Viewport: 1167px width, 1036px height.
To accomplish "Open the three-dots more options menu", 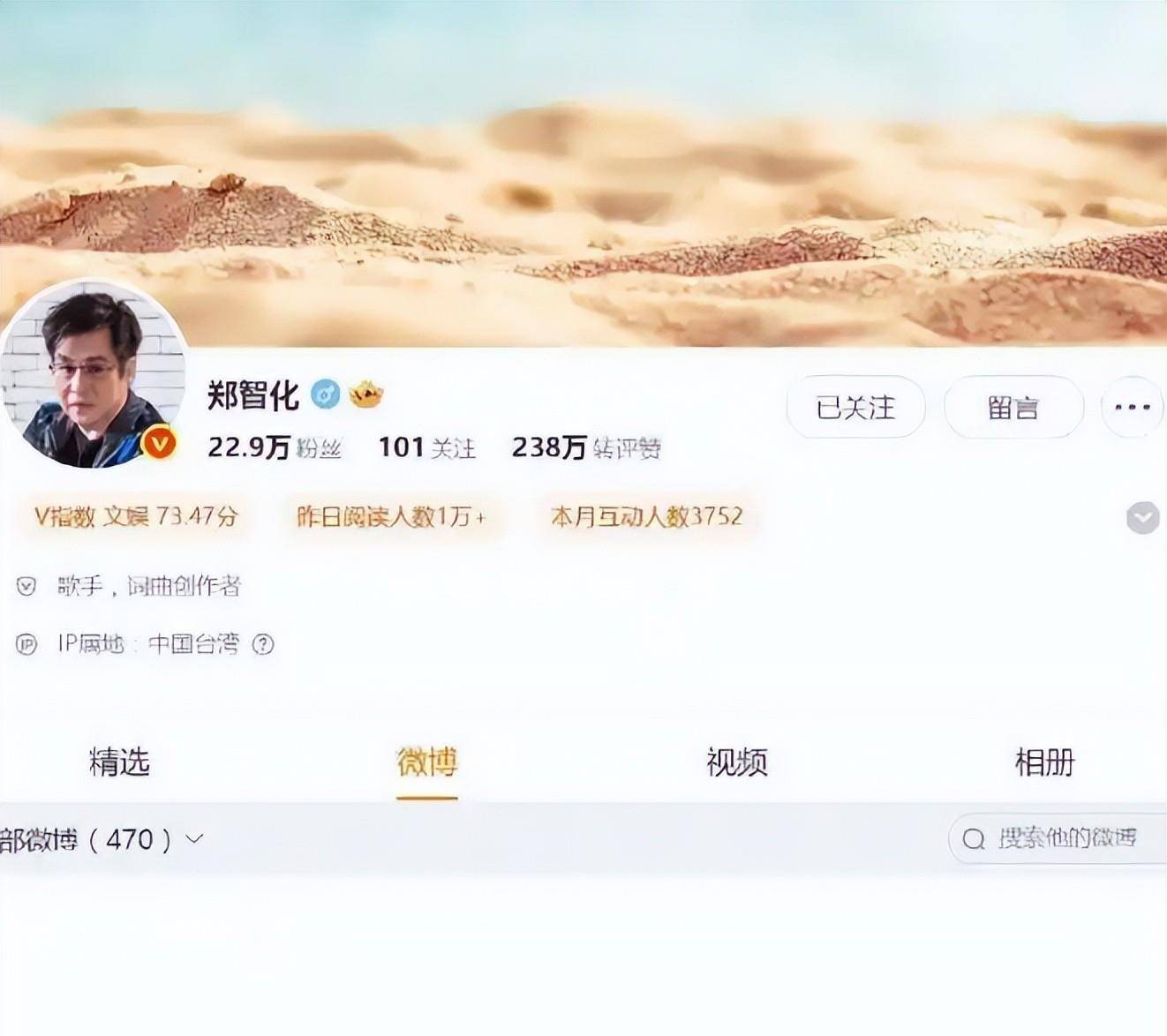I will click(x=1133, y=408).
